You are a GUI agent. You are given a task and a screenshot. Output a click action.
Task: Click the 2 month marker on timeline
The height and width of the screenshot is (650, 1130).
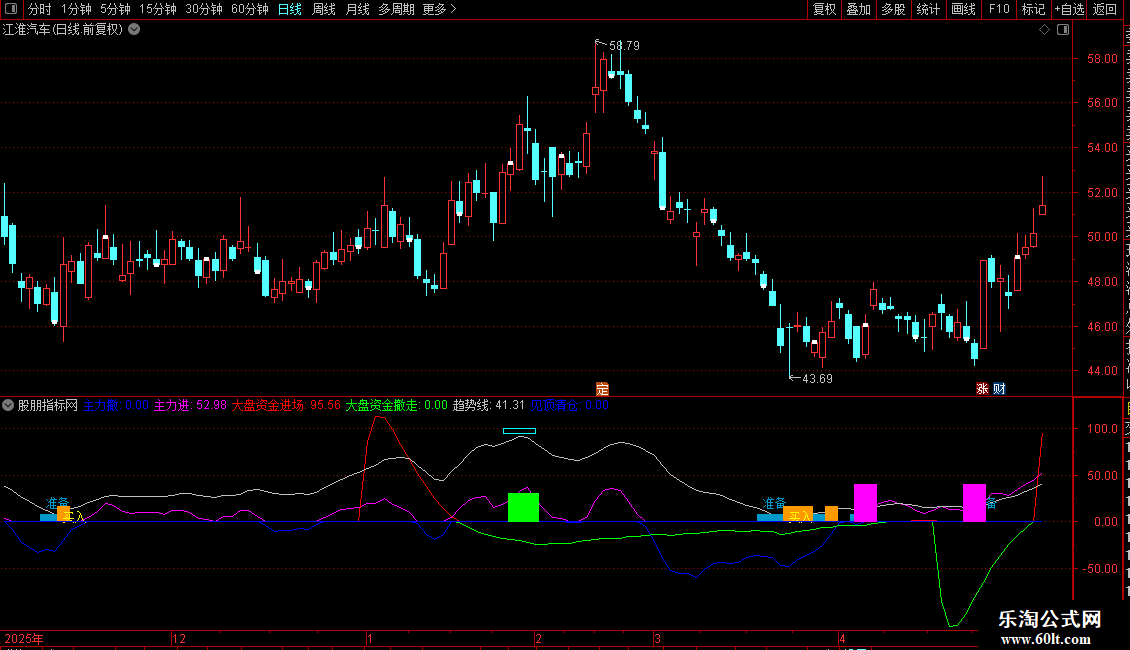tap(538, 638)
